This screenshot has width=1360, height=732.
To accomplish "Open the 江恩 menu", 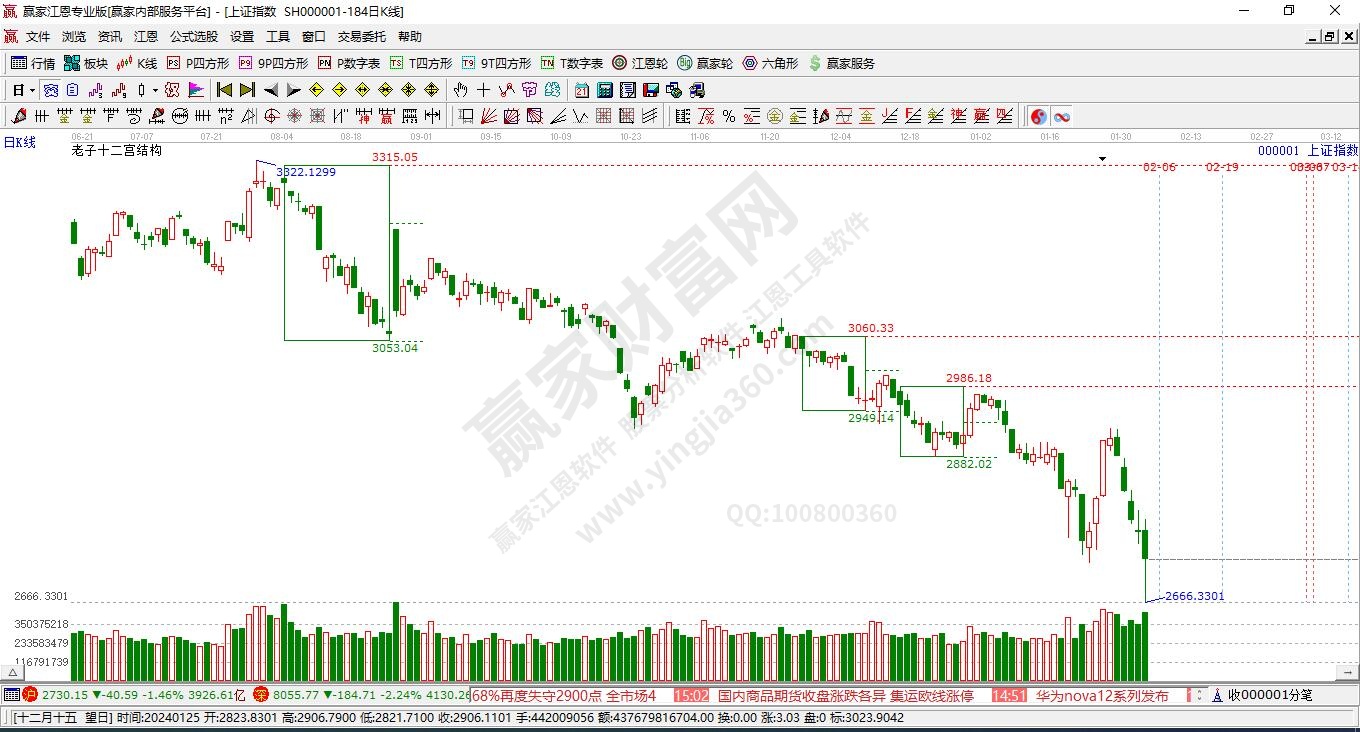I will pyautogui.click(x=145, y=36).
